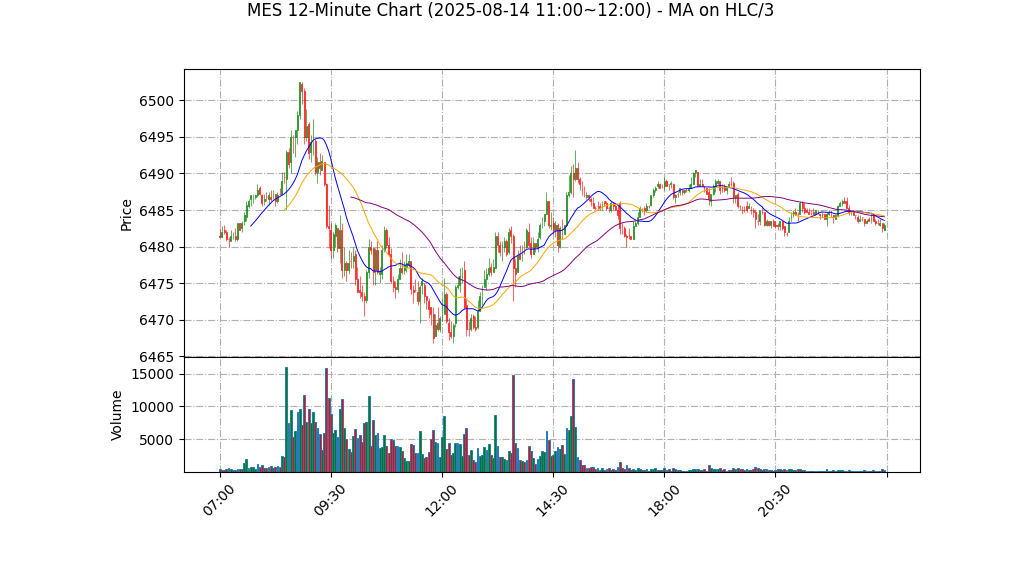
Task: Click the 10000 volume axis label
Action: coord(153,407)
